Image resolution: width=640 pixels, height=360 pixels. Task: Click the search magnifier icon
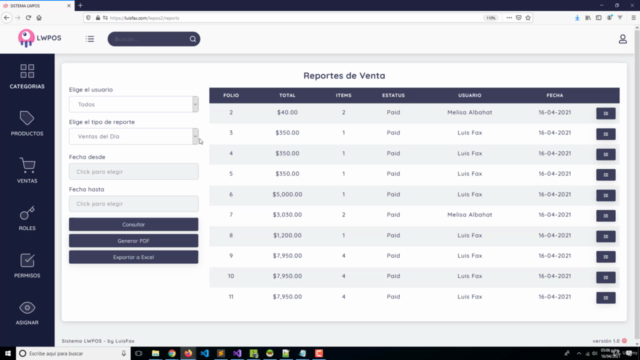tap(193, 39)
